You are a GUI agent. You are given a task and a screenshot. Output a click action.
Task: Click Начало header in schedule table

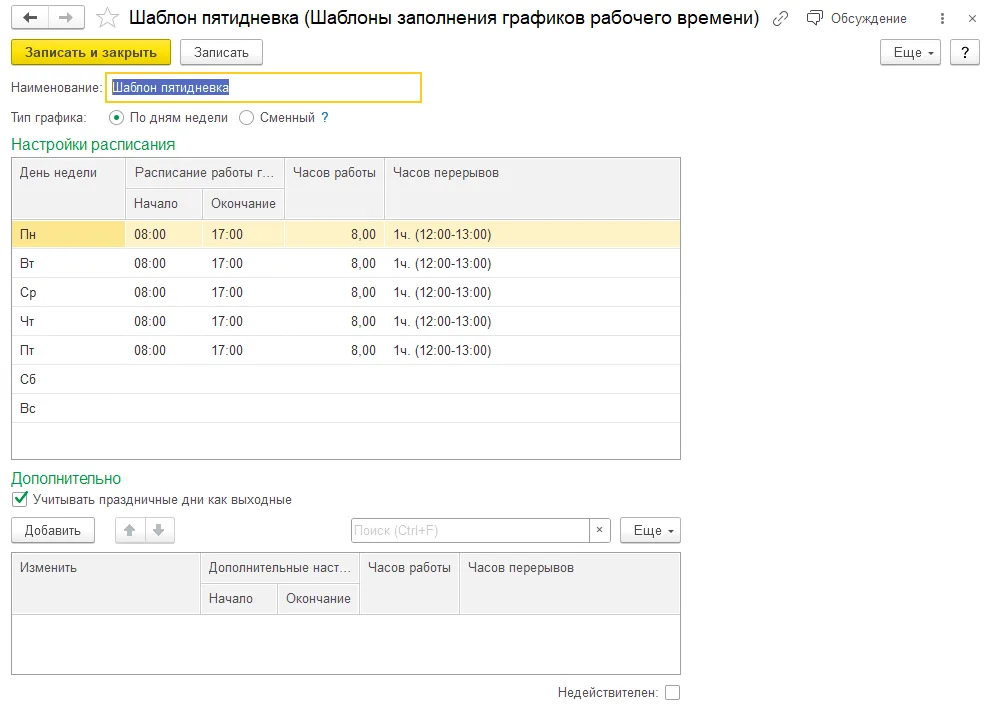coord(163,203)
